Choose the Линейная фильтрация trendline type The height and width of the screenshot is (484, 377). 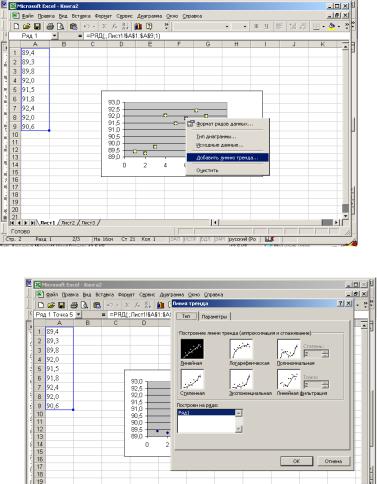coord(288,379)
